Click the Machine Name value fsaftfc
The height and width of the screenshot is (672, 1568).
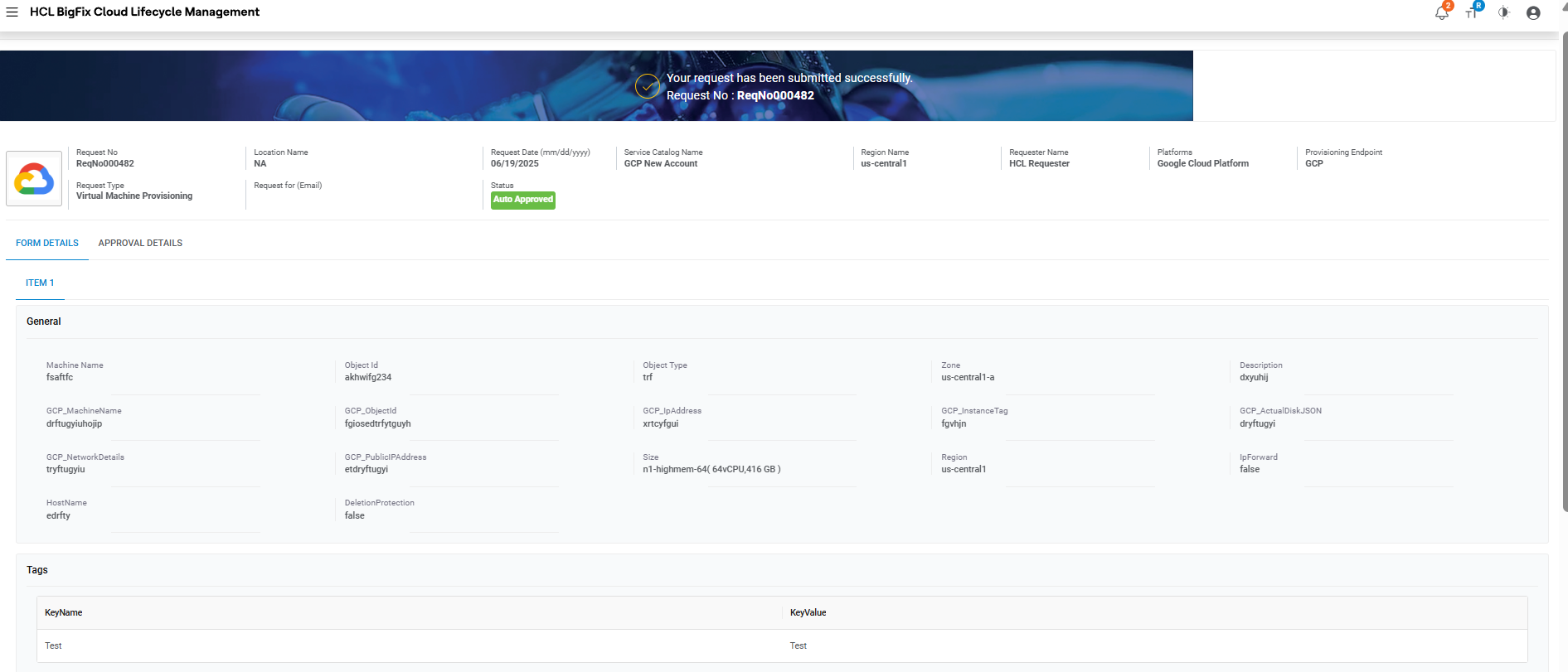pos(60,378)
